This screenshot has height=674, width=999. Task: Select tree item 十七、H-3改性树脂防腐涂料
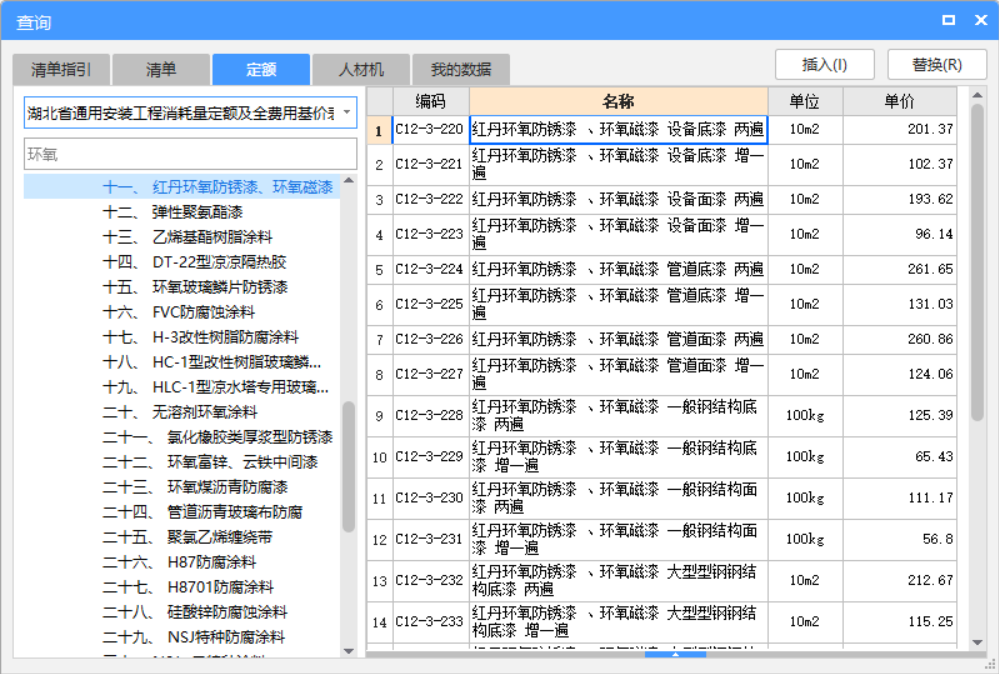click(x=201, y=337)
